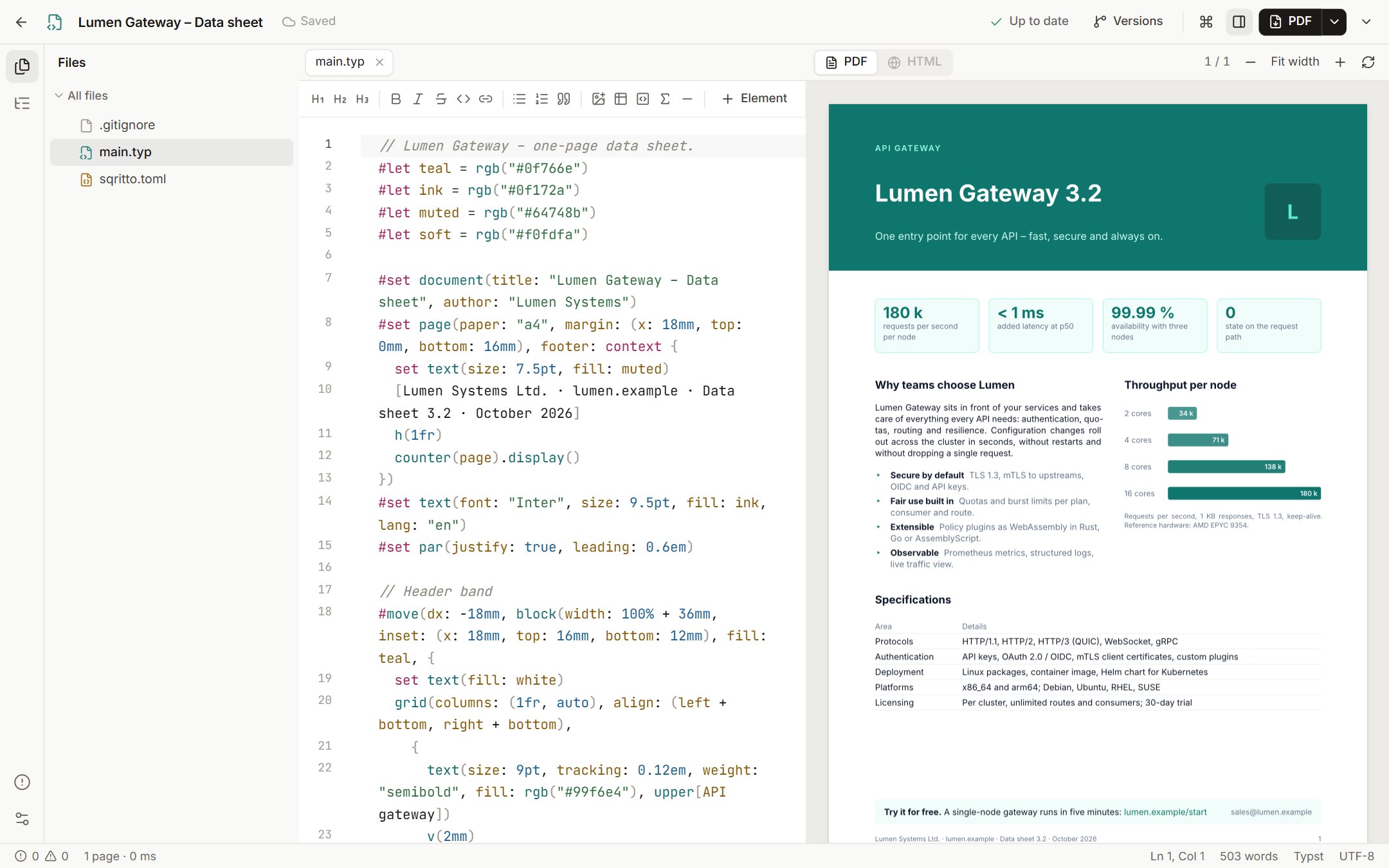Toggle the split preview layout
The width and height of the screenshot is (1389, 868).
click(x=1239, y=22)
